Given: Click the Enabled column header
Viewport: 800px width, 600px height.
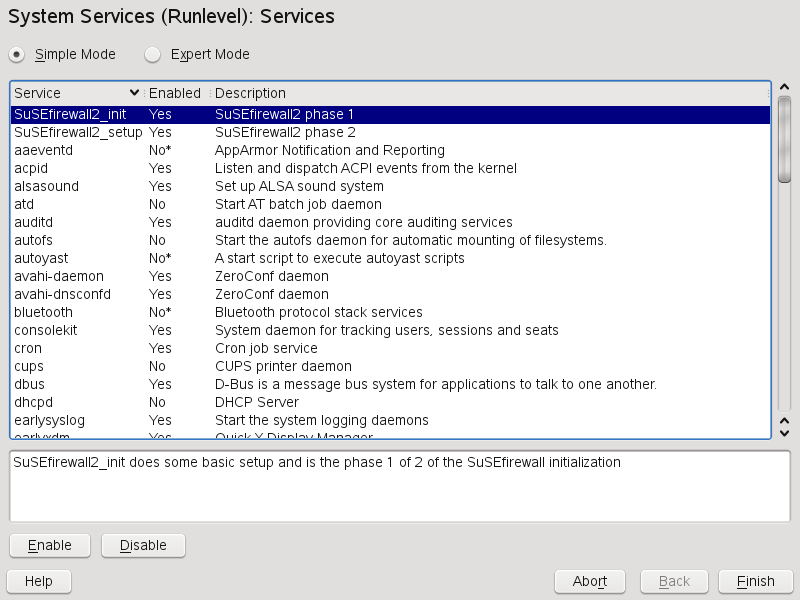Looking at the screenshot, I should (x=176, y=93).
